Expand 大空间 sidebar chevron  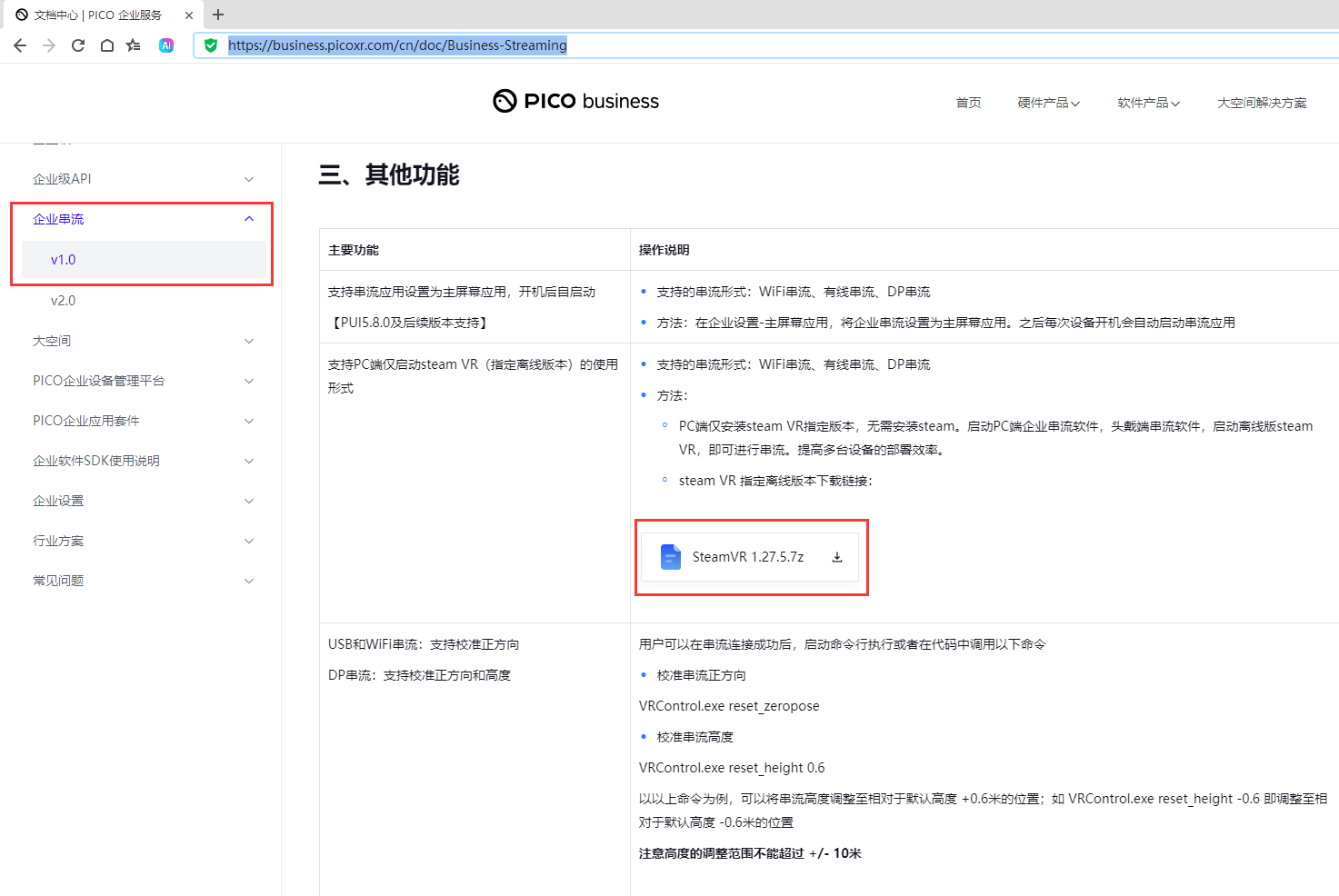click(x=249, y=341)
